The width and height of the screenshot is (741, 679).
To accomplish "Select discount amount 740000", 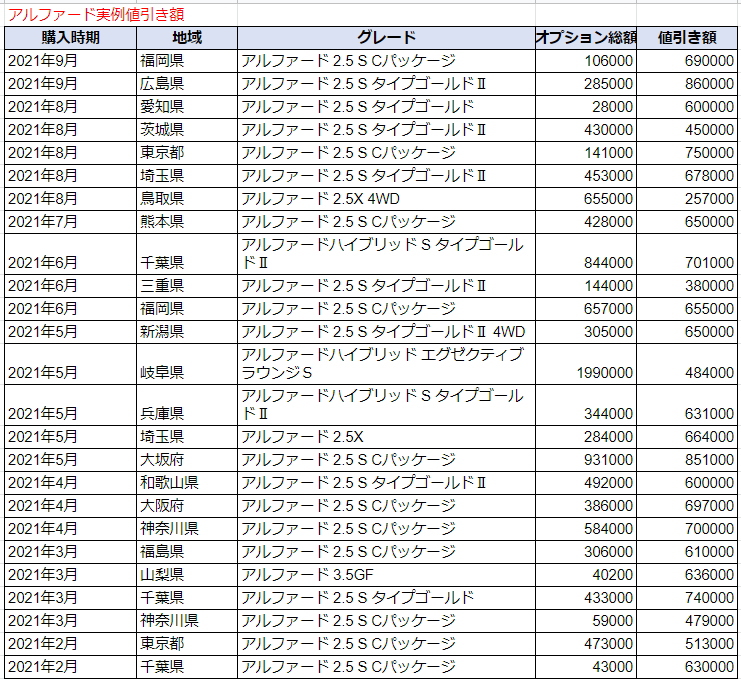I will coord(687,598).
